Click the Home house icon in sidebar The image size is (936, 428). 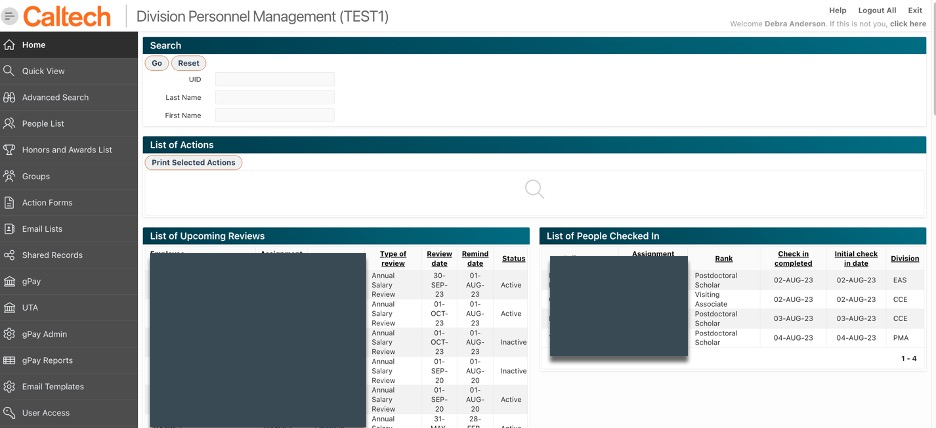[9, 45]
